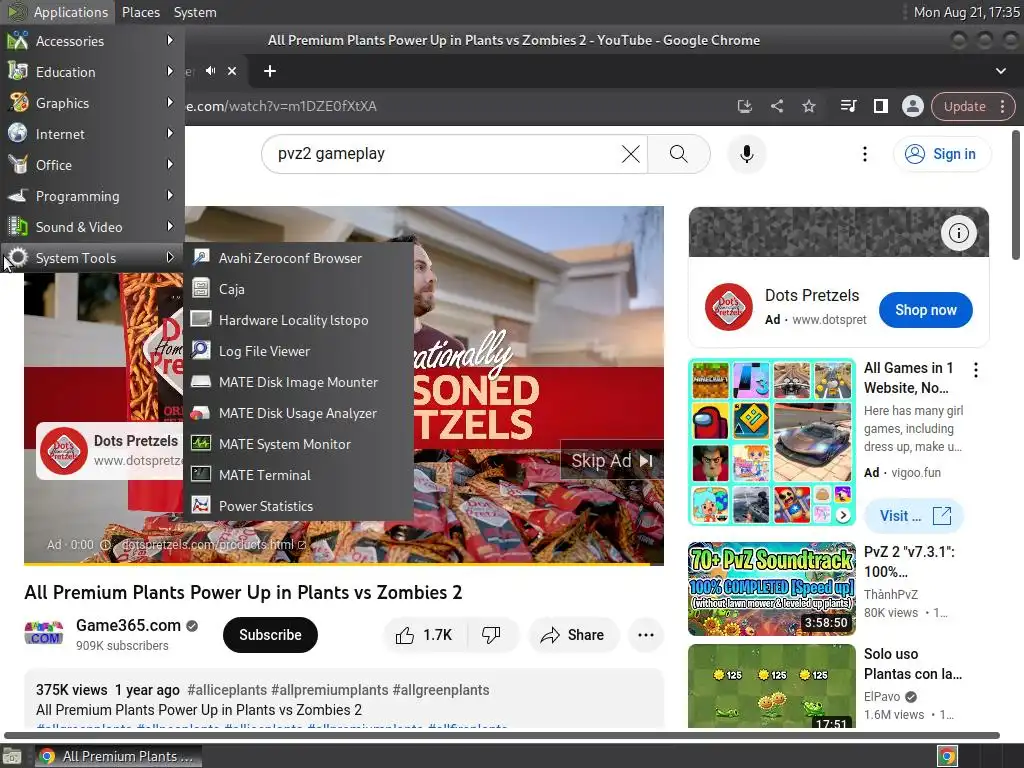
Task: Open options for All Games ad
Action: pos(976,370)
